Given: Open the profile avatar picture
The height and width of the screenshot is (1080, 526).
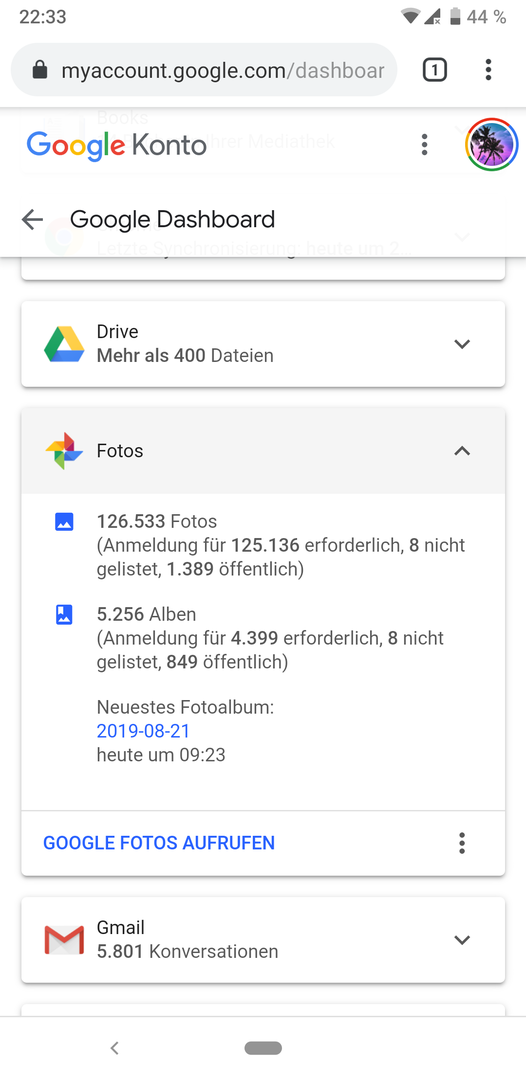Looking at the screenshot, I should coord(492,145).
